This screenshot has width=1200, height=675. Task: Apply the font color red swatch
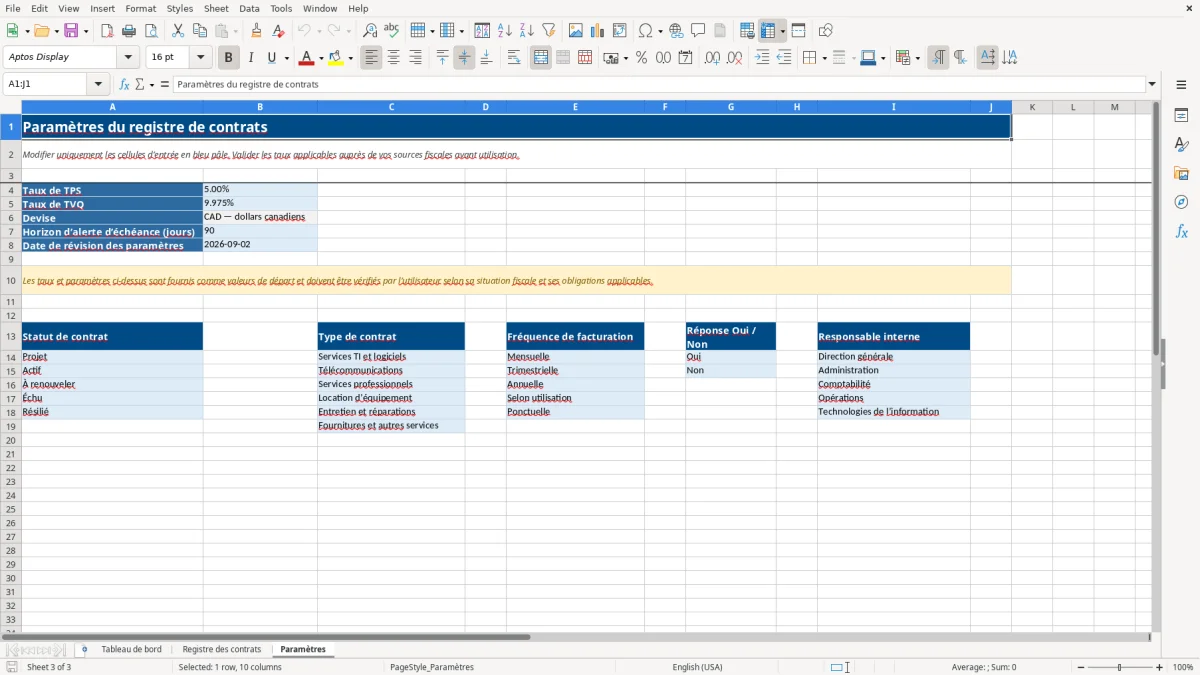[x=306, y=58]
